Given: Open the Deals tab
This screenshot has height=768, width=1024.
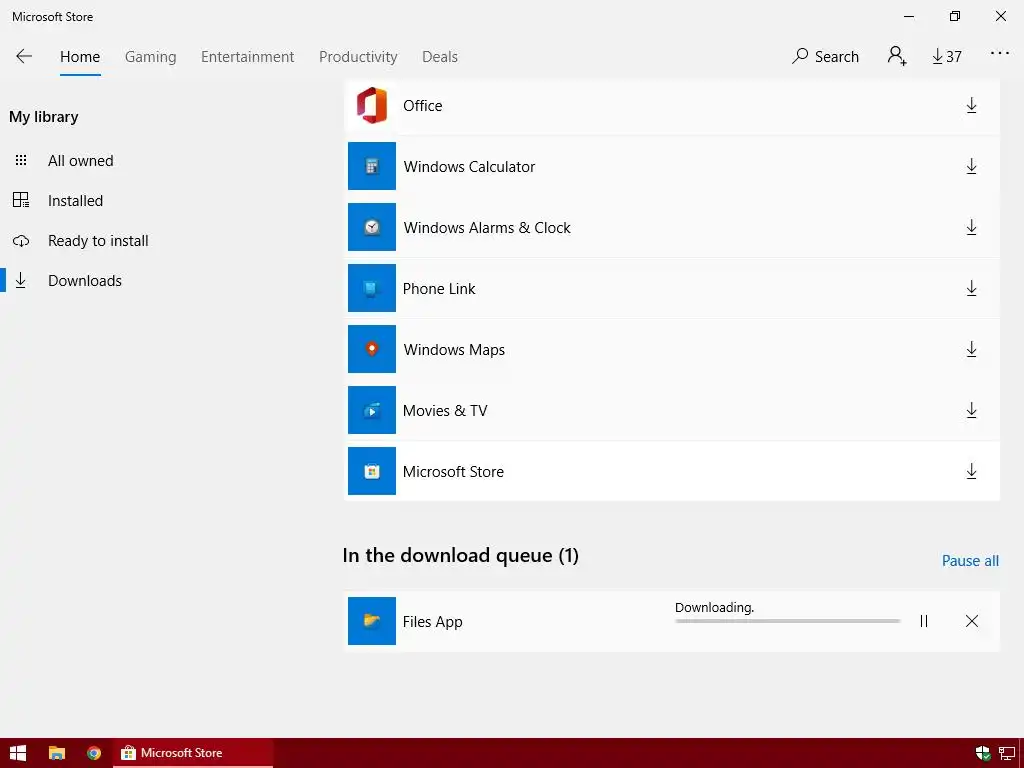Looking at the screenshot, I should [440, 57].
